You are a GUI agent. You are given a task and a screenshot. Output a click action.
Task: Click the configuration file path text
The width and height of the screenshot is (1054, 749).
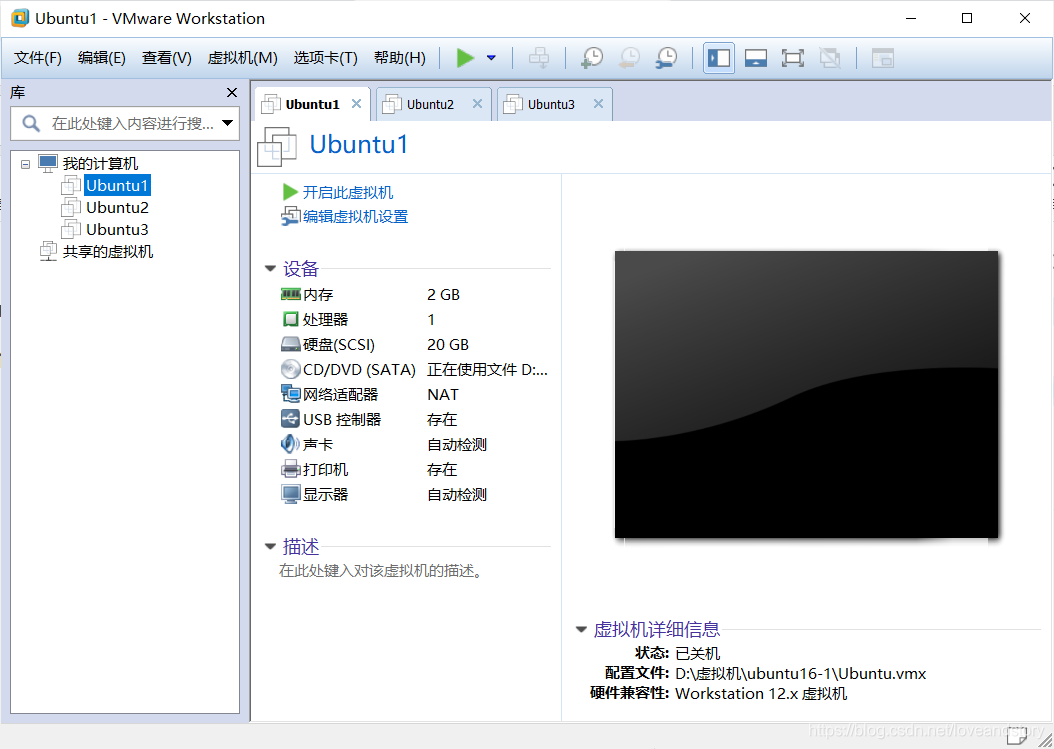click(x=801, y=673)
